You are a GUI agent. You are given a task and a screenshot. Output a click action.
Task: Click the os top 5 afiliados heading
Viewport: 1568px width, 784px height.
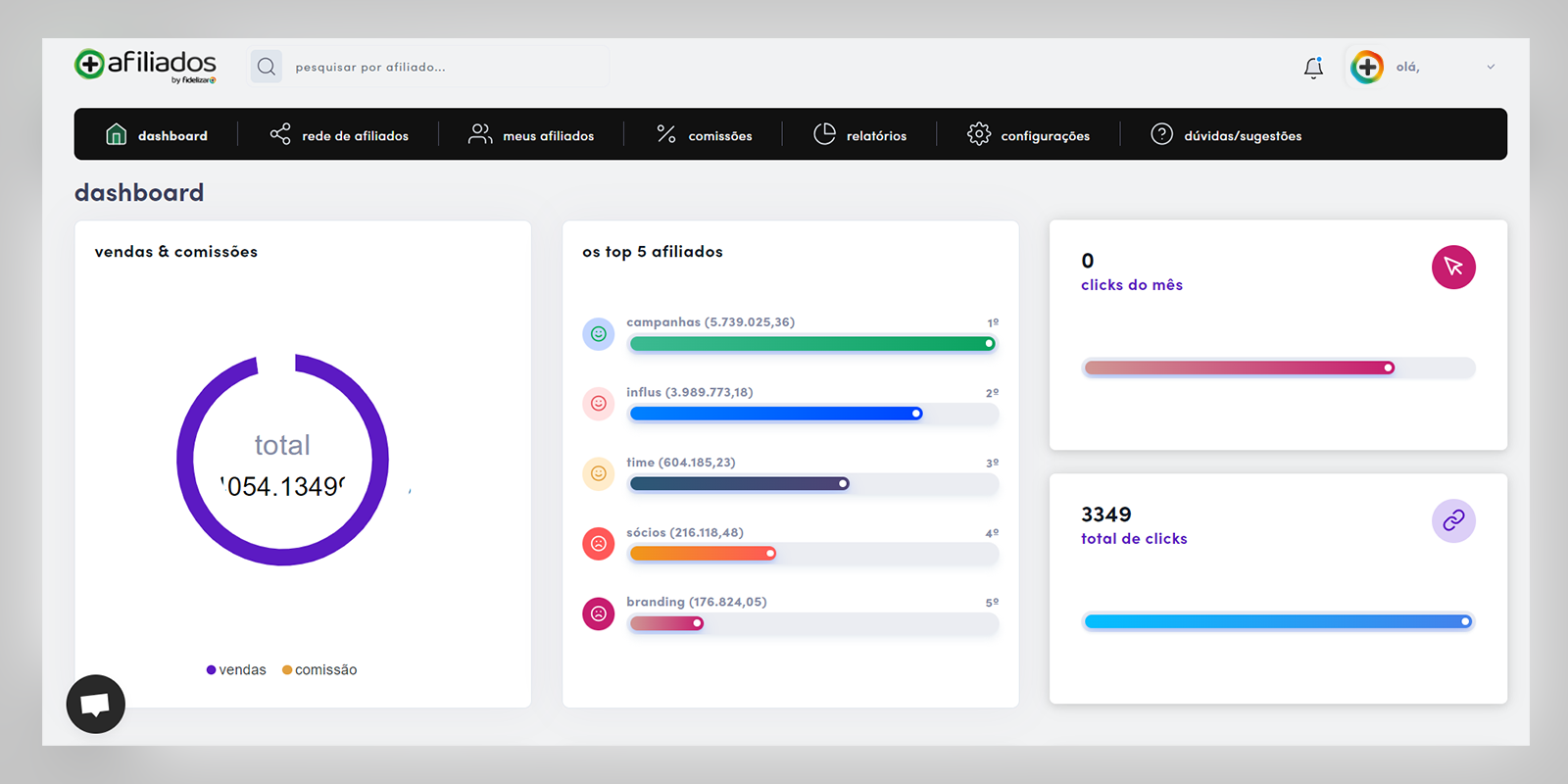coord(653,252)
